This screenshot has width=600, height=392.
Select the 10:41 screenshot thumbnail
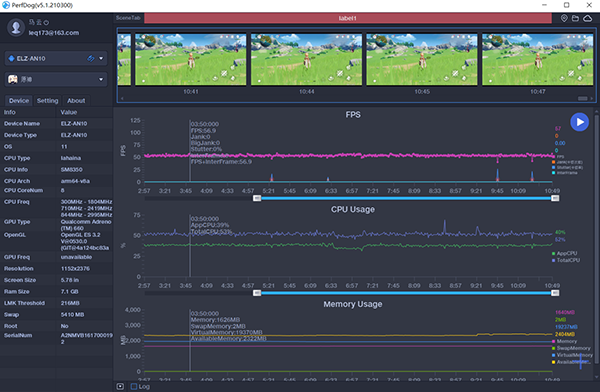pyautogui.click(x=191, y=59)
